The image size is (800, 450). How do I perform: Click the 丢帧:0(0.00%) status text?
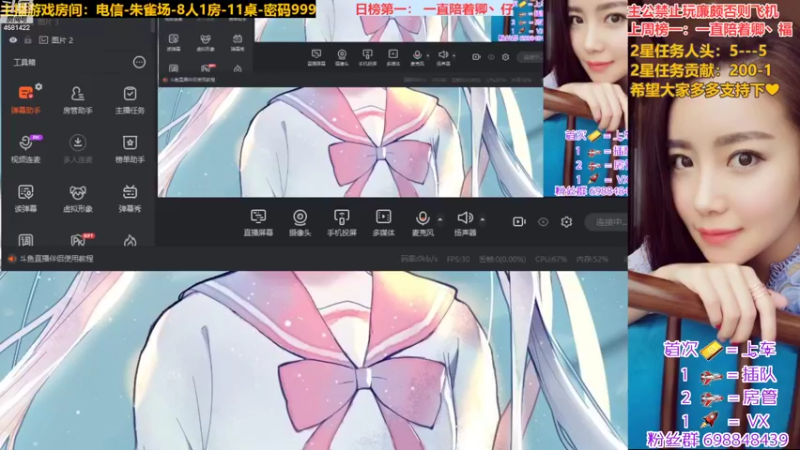tap(502, 259)
